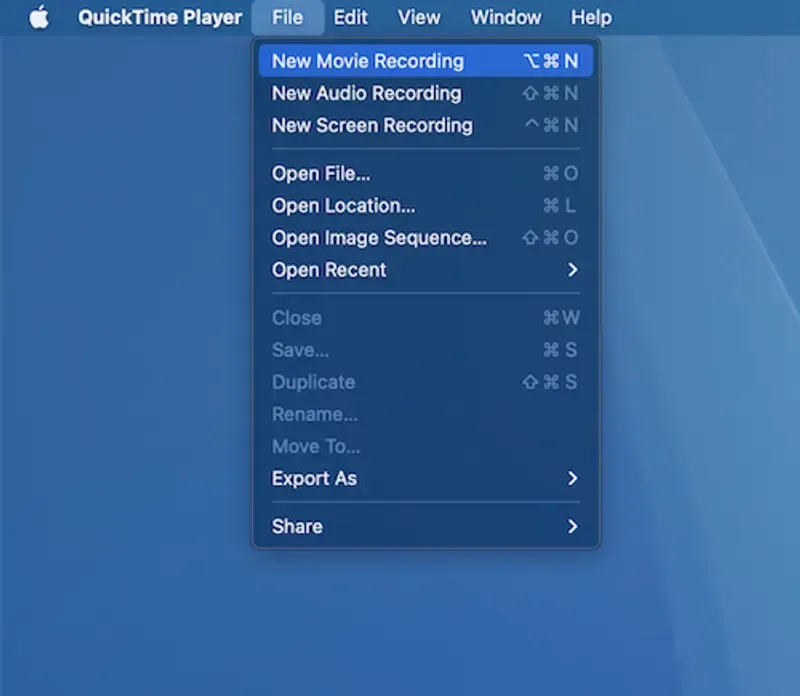Choose New Audio Recording
800x696 pixels.
tap(426, 93)
